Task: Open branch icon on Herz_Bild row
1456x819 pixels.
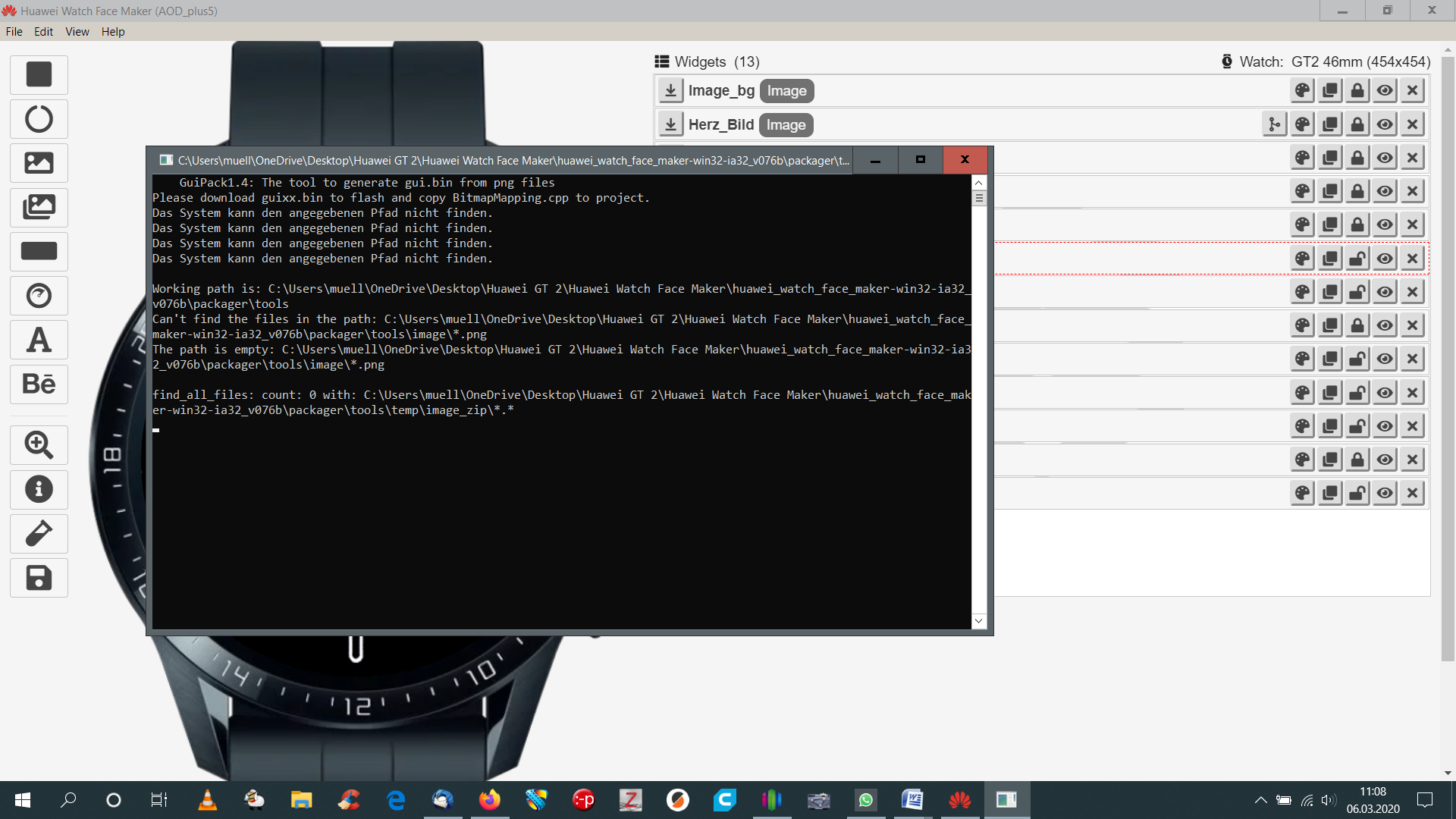Action: 1275,124
